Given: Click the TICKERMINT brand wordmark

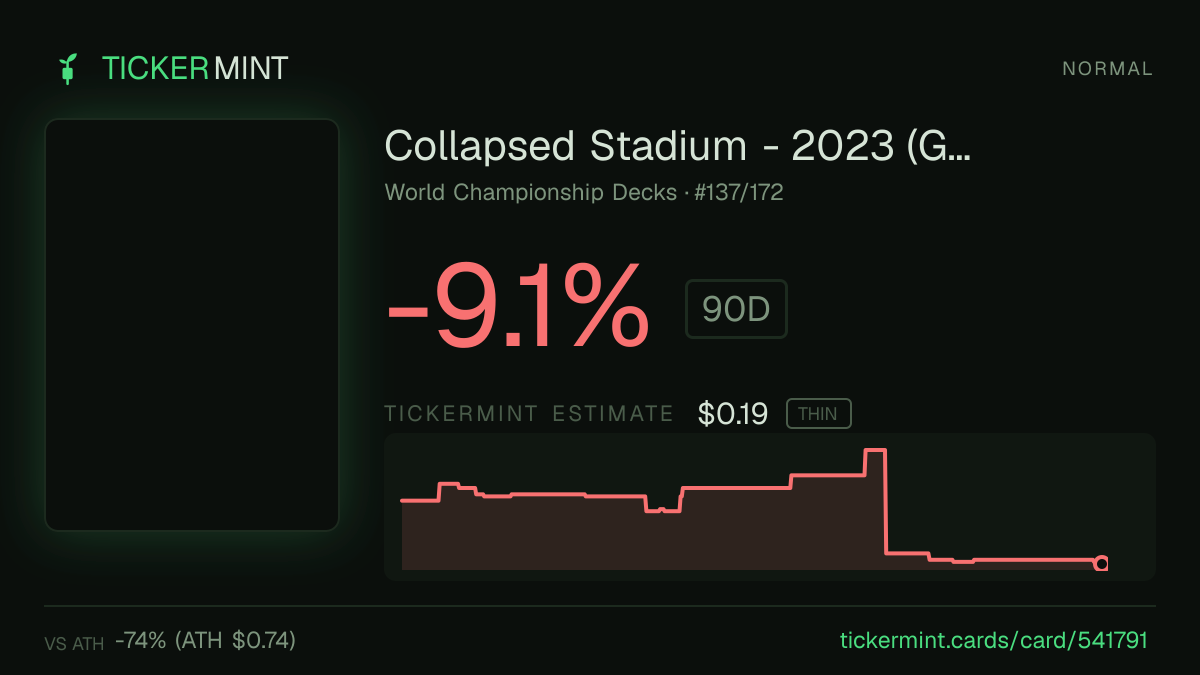Looking at the screenshot, I should click(195, 68).
